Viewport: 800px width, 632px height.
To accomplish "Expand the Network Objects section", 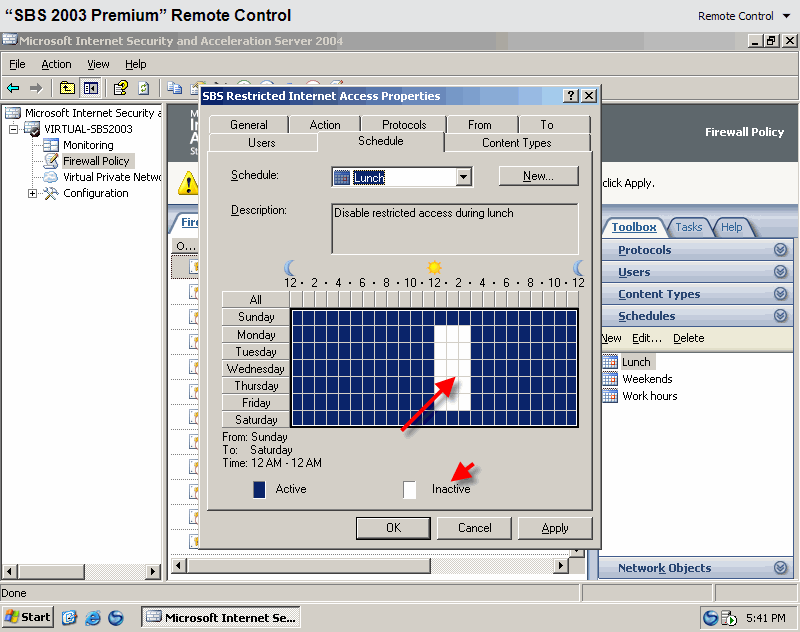I will tap(780, 567).
